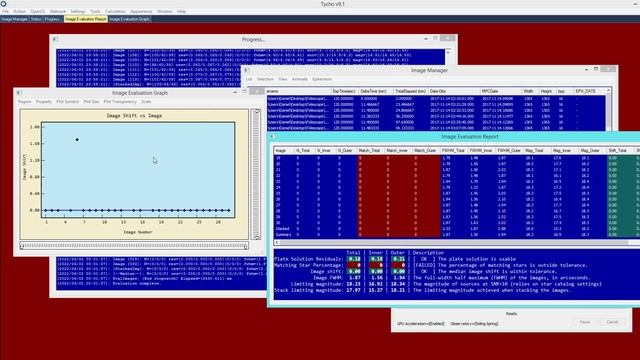Open the Network menu
This screenshot has width=640, height=360.
(x=58, y=11)
